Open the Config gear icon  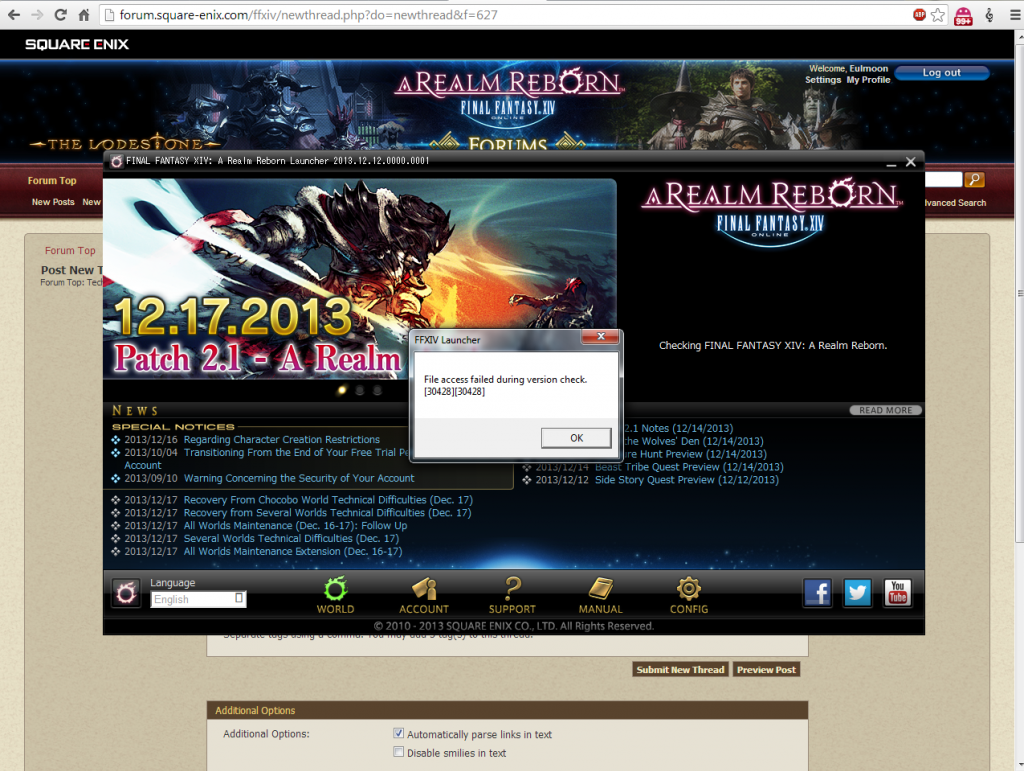(x=689, y=595)
